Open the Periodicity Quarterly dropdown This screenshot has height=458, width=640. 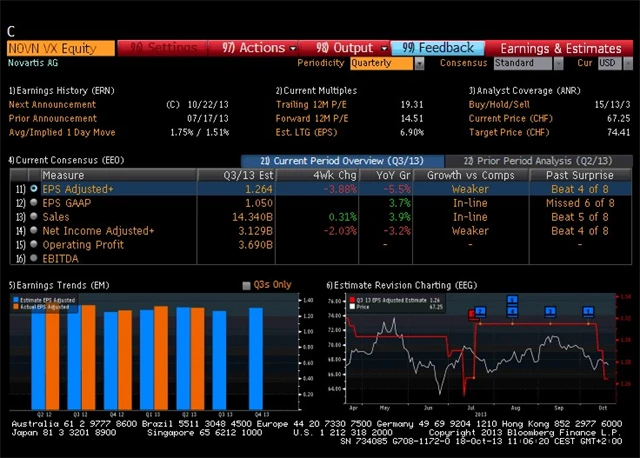(x=419, y=63)
